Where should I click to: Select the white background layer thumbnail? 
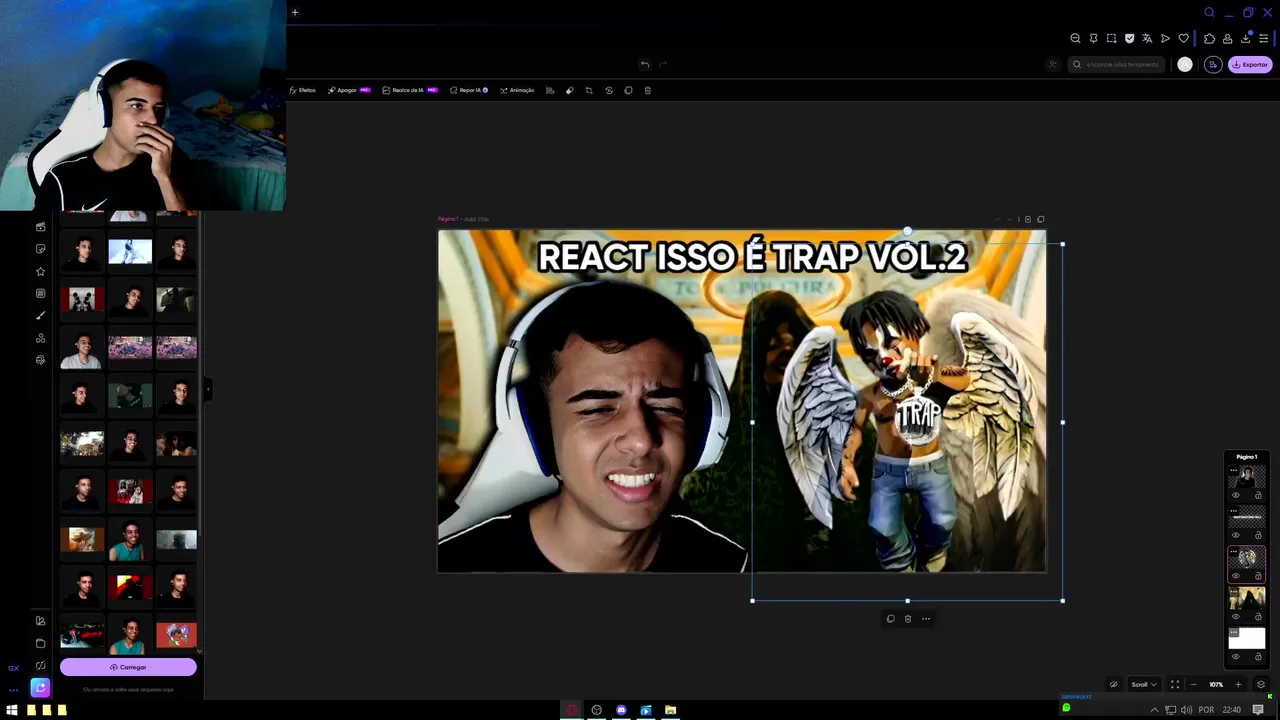point(1247,638)
